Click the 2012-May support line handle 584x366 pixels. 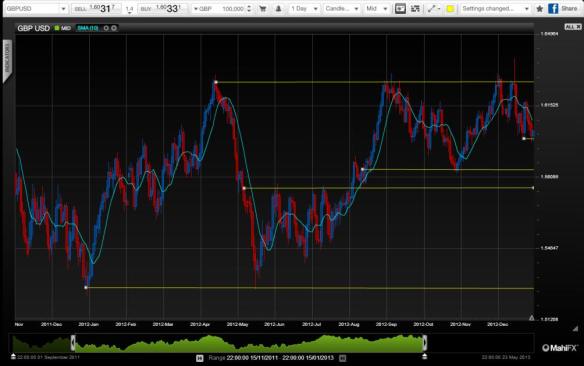(244, 188)
